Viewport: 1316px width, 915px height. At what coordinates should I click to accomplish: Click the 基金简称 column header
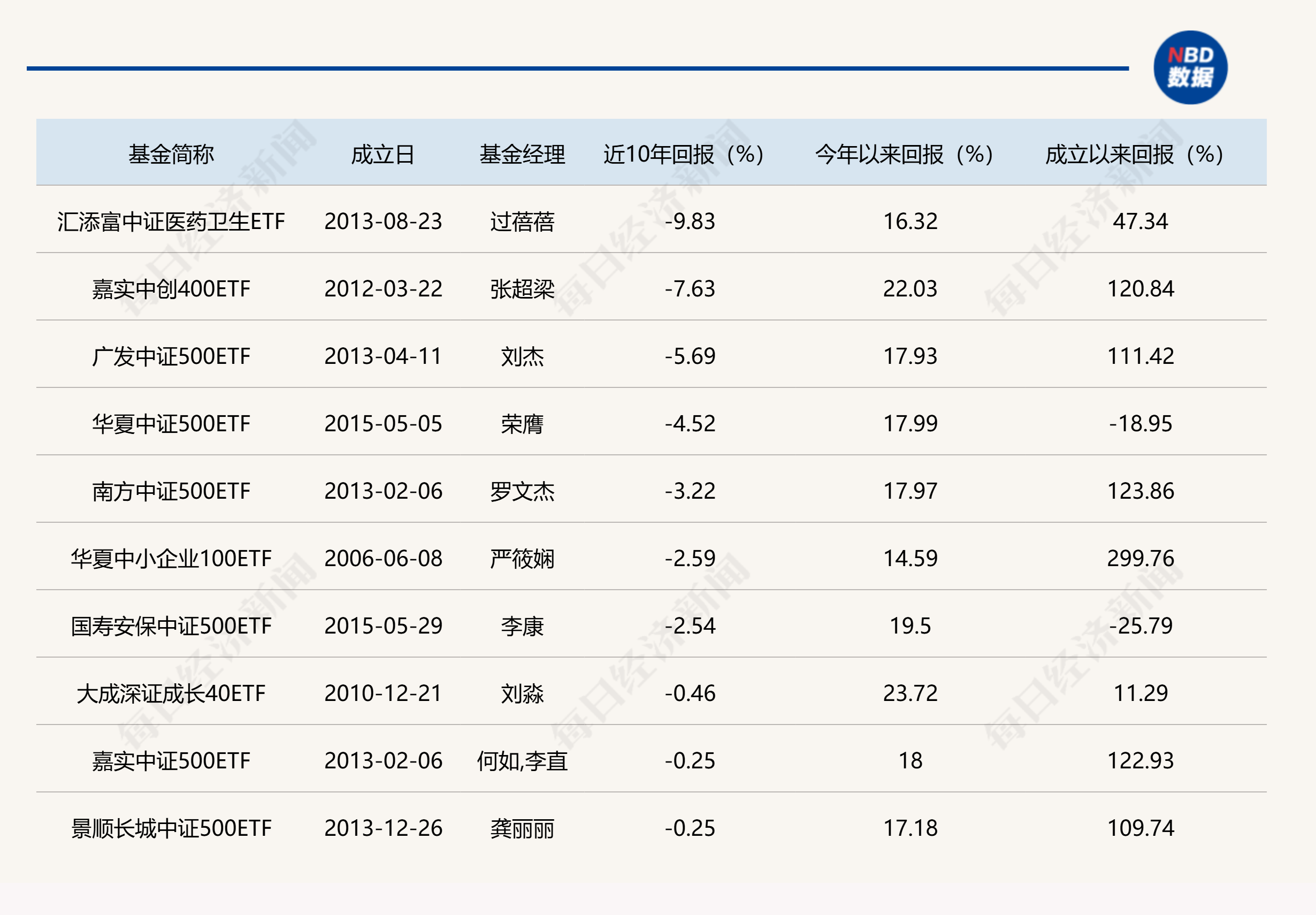coord(171,154)
